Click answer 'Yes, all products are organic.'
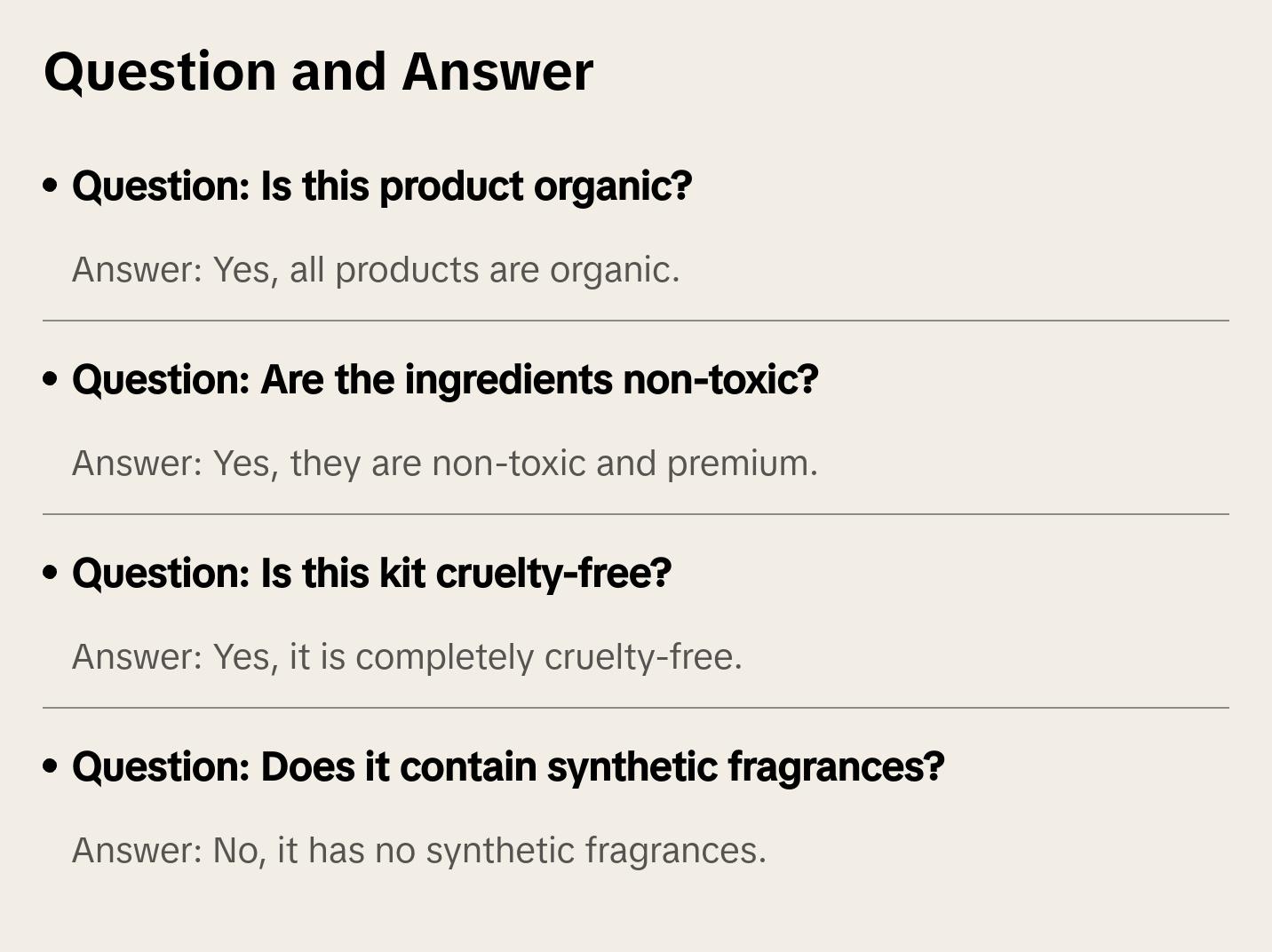1272x952 pixels. [x=376, y=270]
